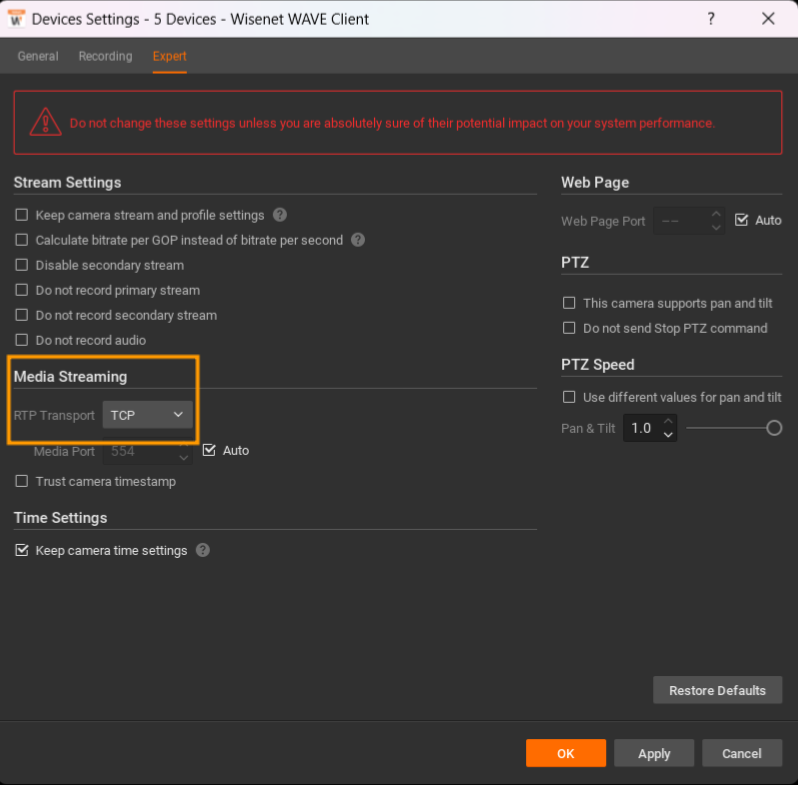The width and height of the screenshot is (798, 785).
Task: Click the Web Page Port down arrow
Action: coord(716,228)
